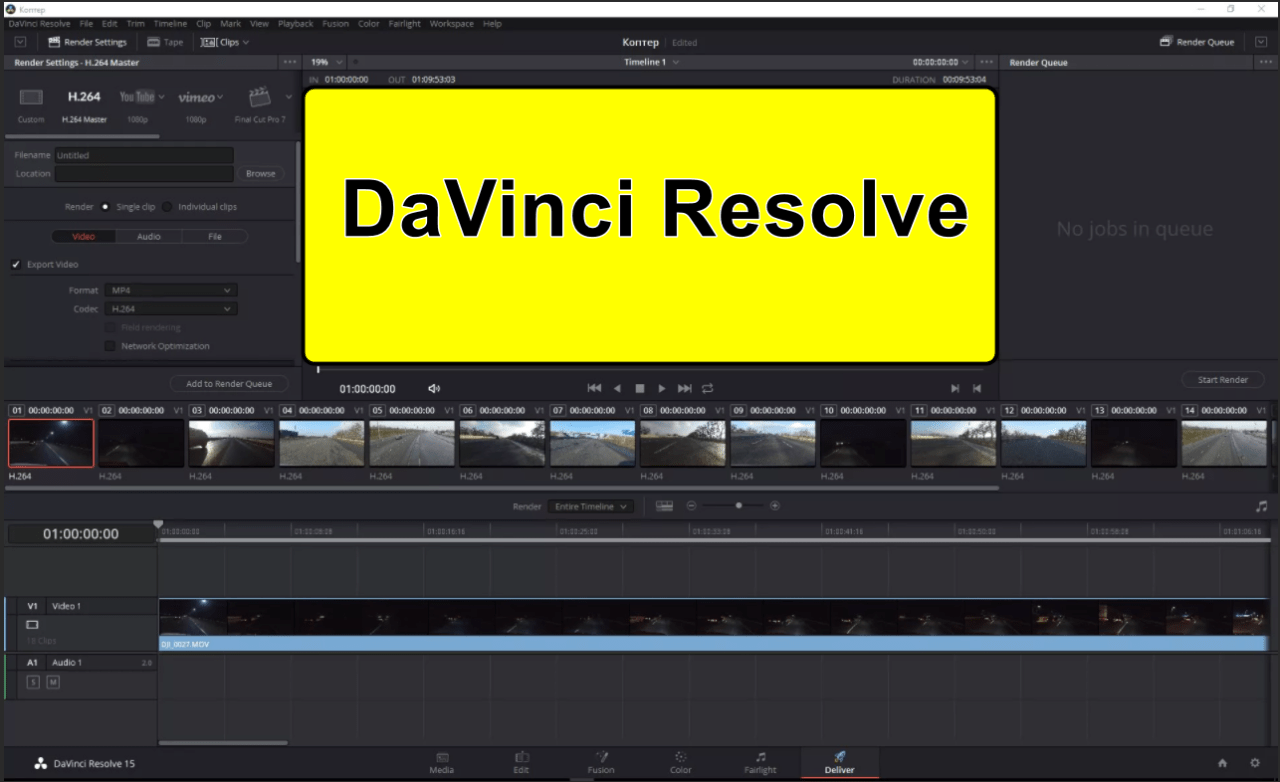Select the YouTube render preset icon

(x=137, y=97)
